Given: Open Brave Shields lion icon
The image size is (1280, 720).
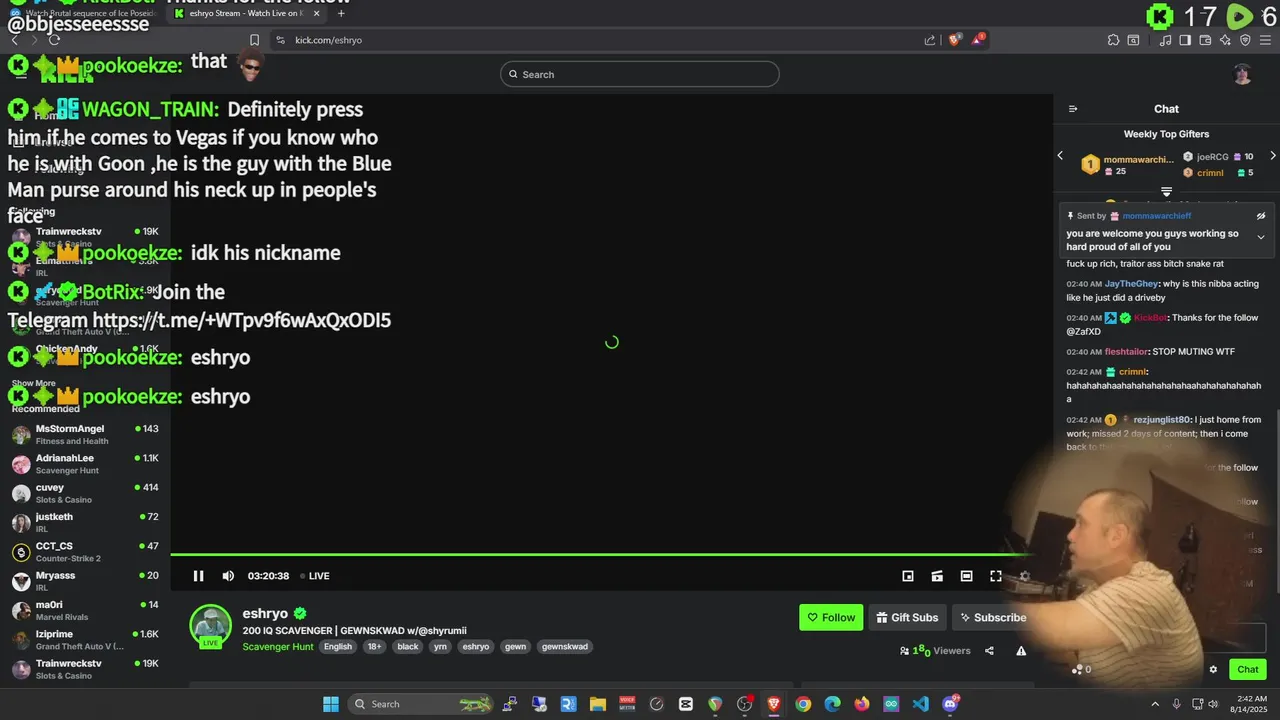Looking at the screenshot, I should click(954, 40).
